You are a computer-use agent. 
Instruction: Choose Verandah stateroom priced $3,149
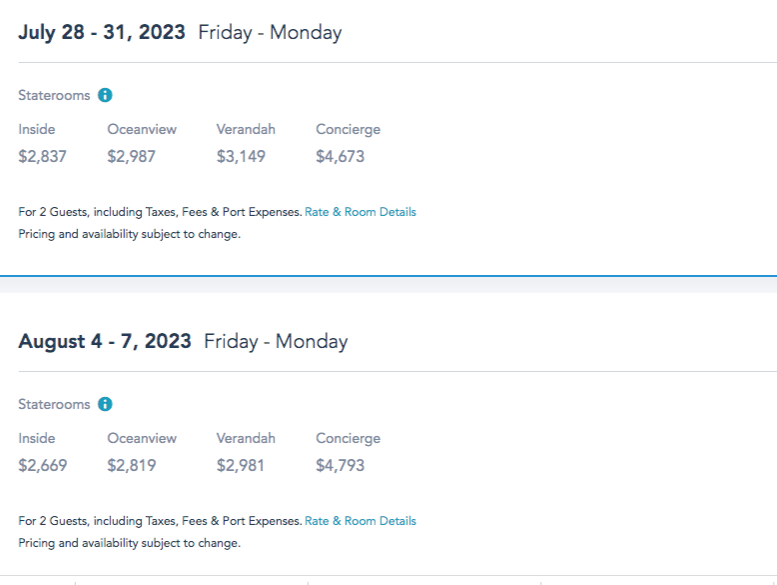coord(240,156)
